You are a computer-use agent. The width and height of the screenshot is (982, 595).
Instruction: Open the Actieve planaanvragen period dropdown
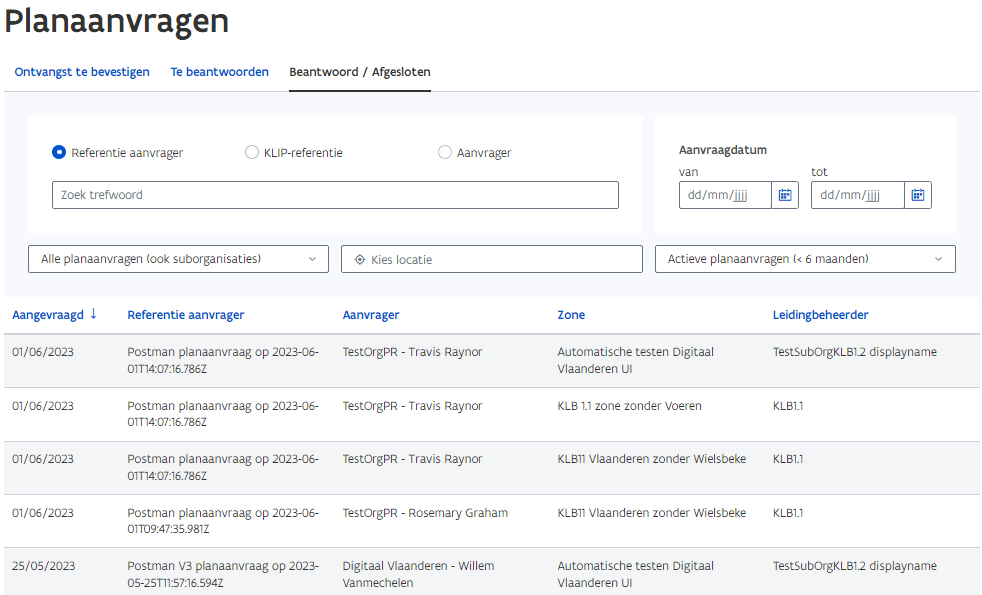[x=805, y=259]
